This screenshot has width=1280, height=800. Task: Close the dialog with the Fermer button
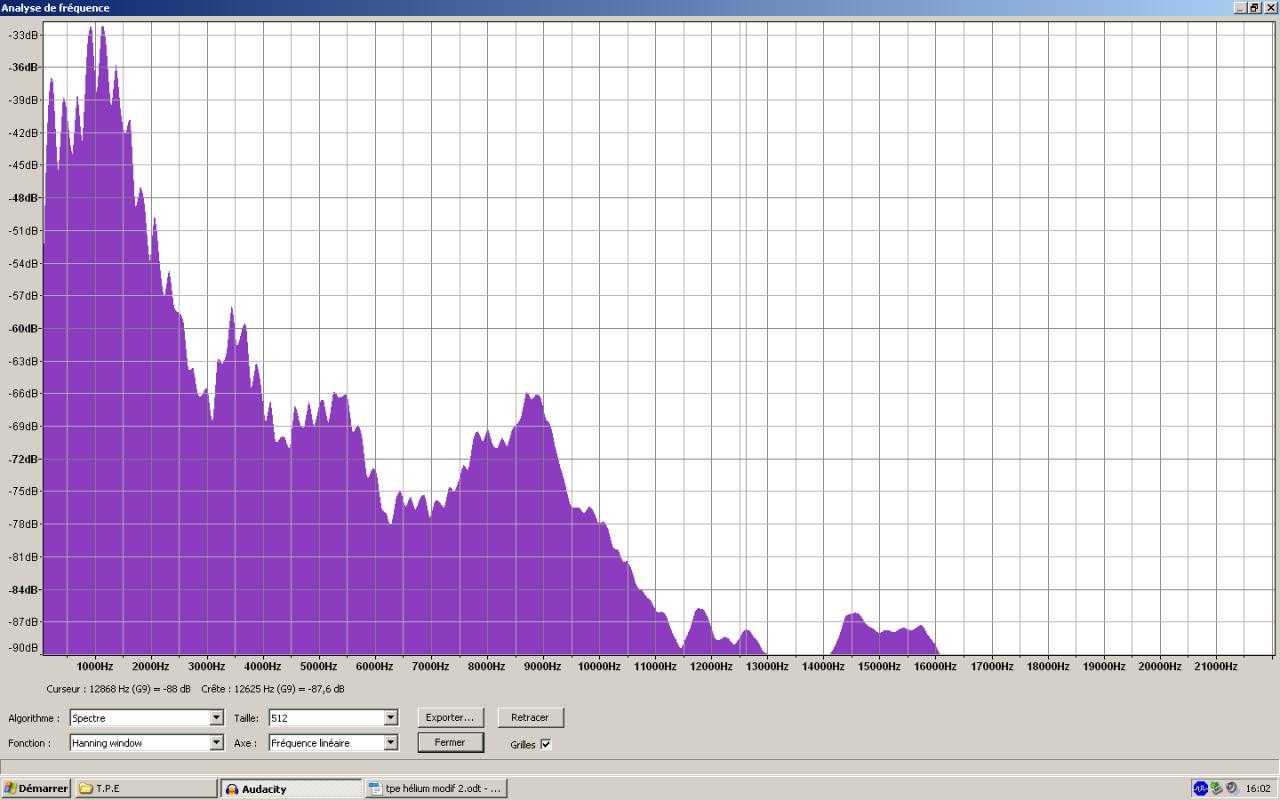point(450,743)
